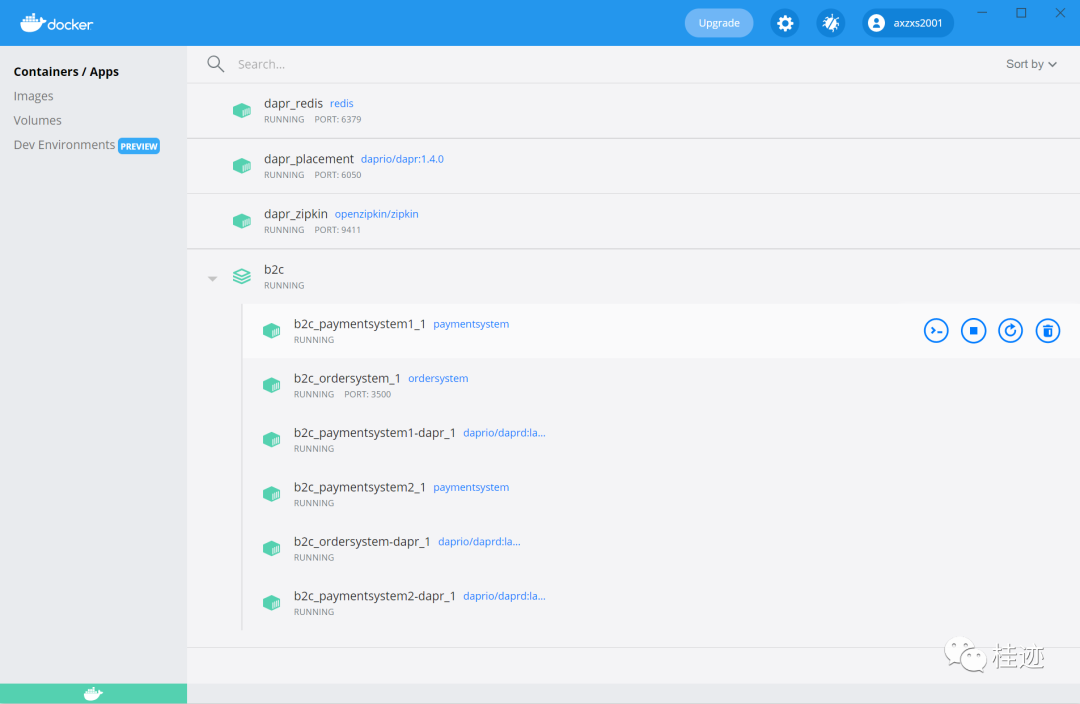
Task: Click the b2c_paymentsystem2_1 container icon
Action: tap(271, 494)
